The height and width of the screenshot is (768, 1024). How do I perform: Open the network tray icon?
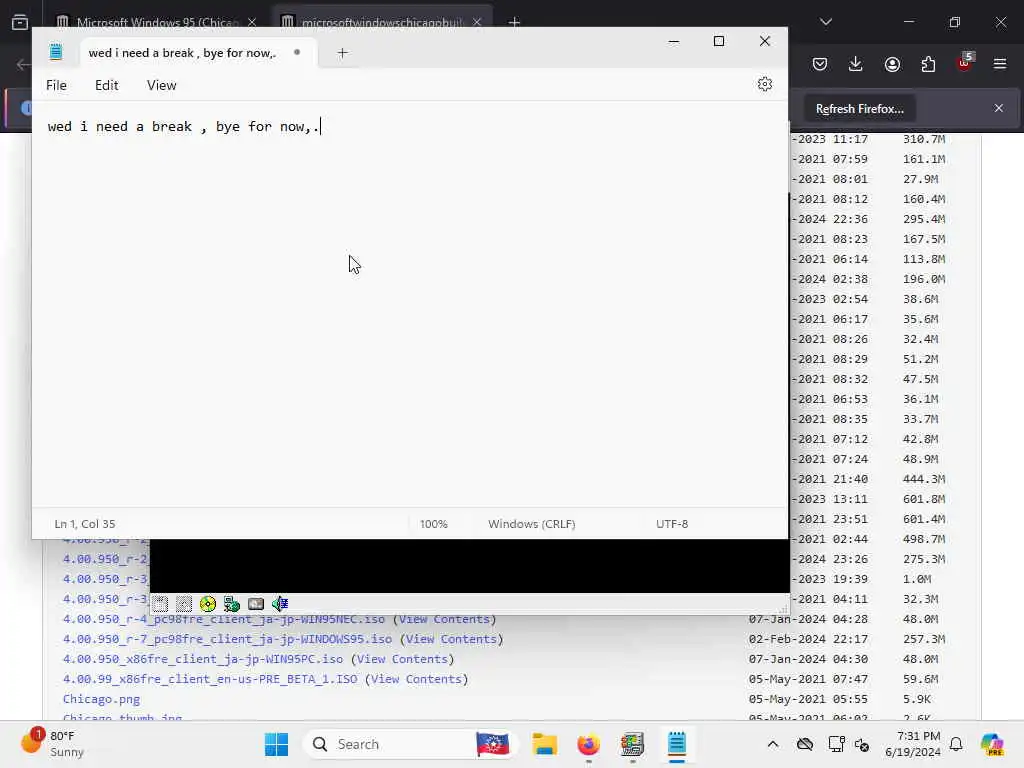(836, 744)
